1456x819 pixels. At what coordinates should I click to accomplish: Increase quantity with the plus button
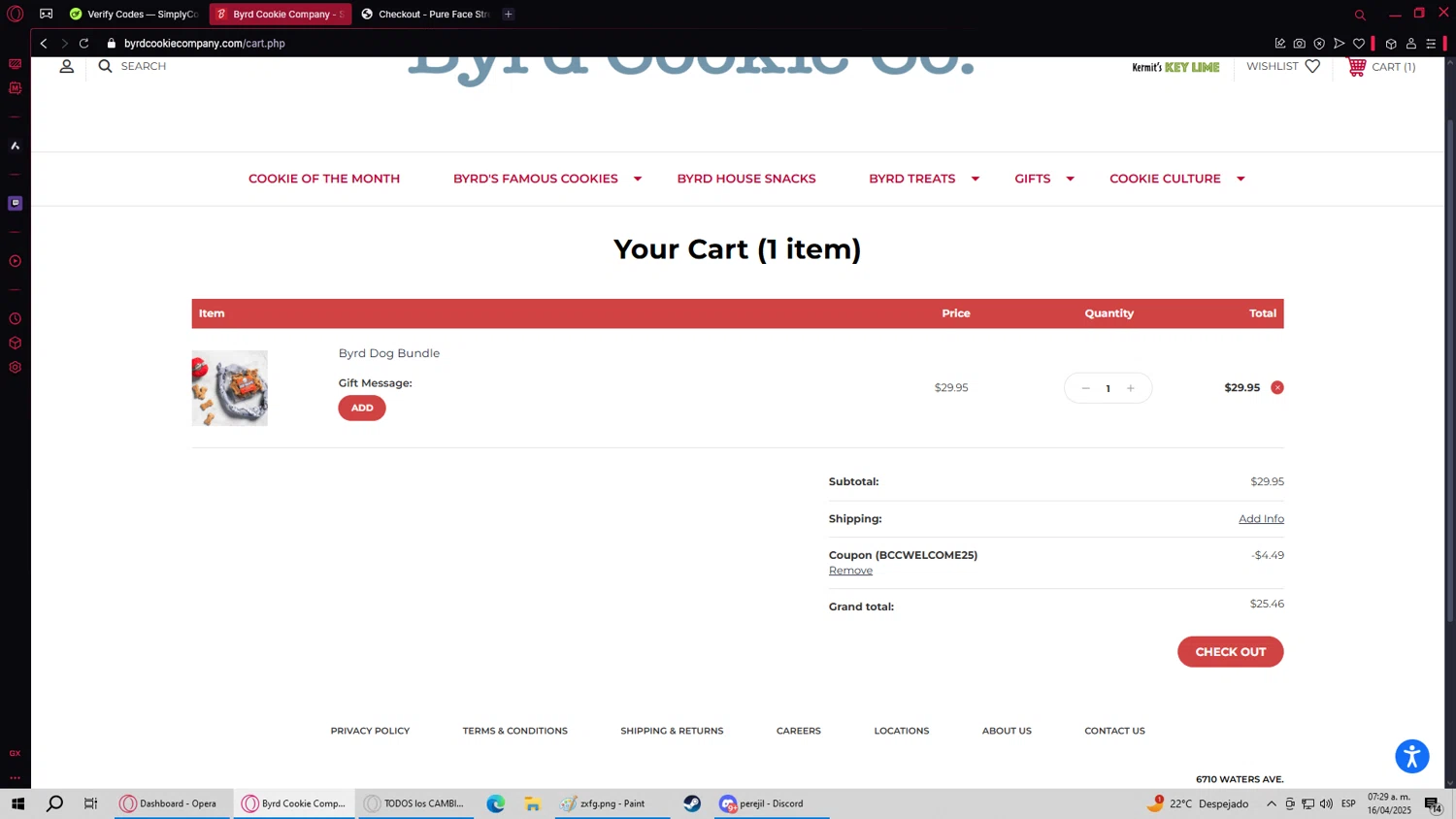click(1131, 388)
